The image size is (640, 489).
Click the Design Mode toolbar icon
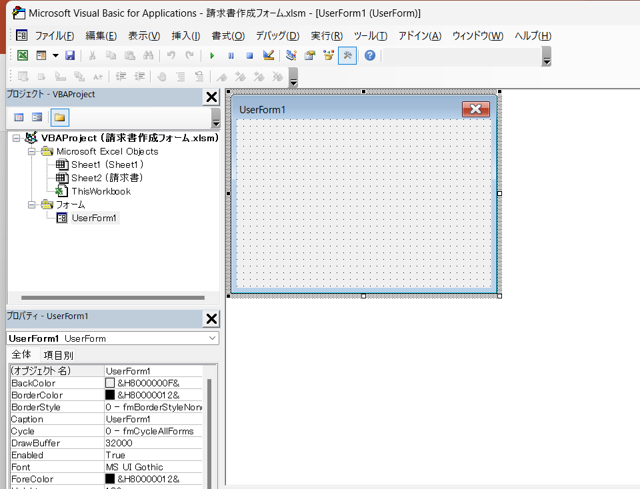pos(269,56)
